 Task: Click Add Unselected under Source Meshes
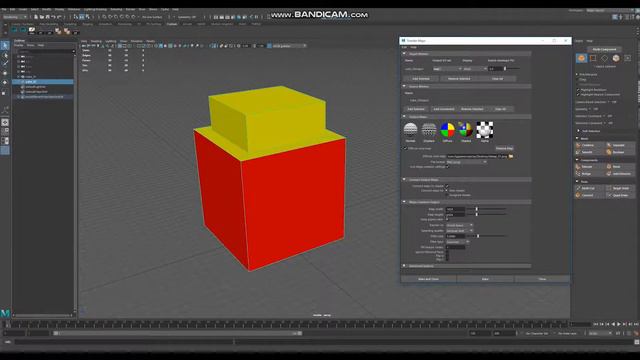pos(444,109)
